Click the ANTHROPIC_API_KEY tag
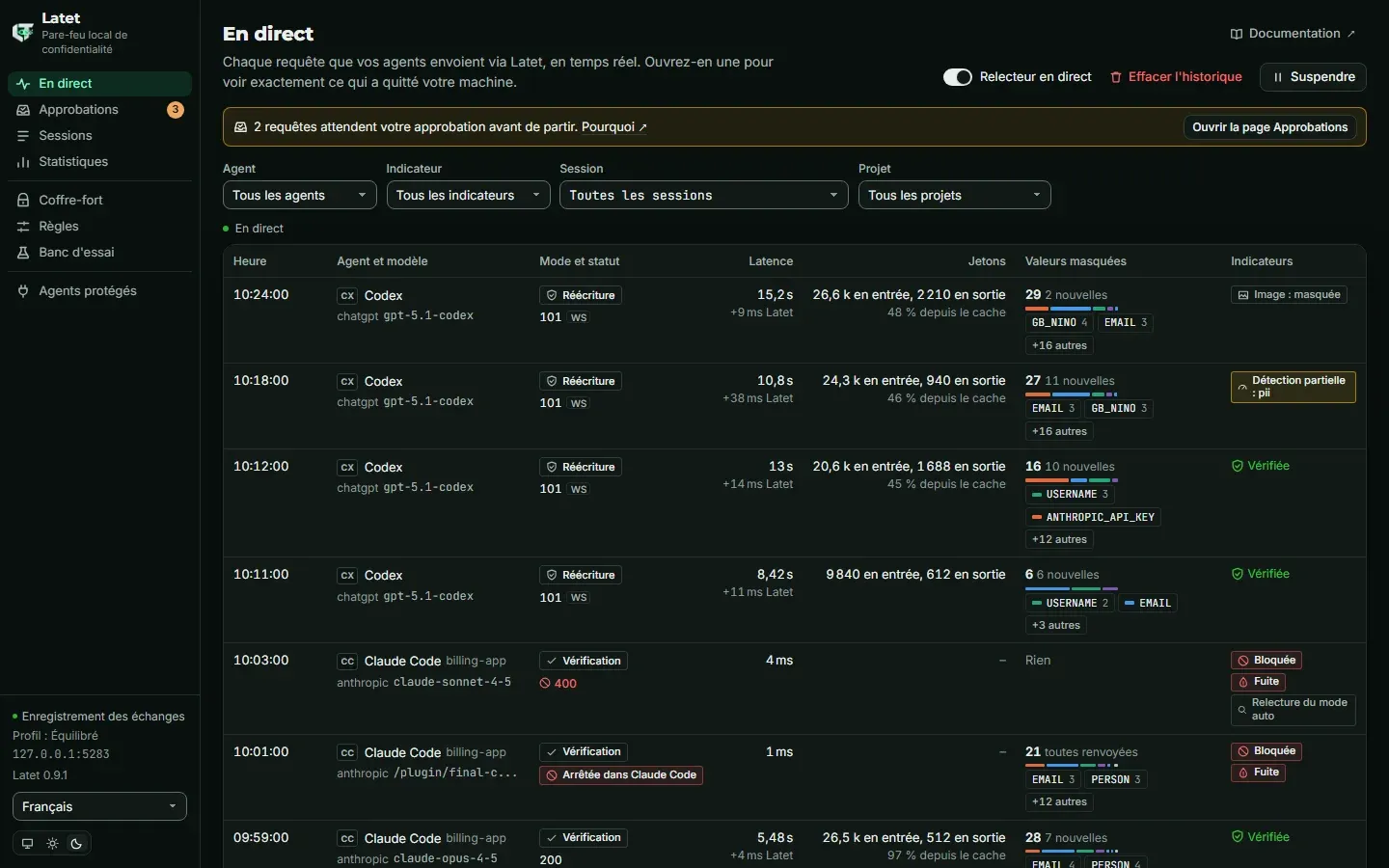The width and height of the screenshot is (1389, 868). [x=1093, y=518]
